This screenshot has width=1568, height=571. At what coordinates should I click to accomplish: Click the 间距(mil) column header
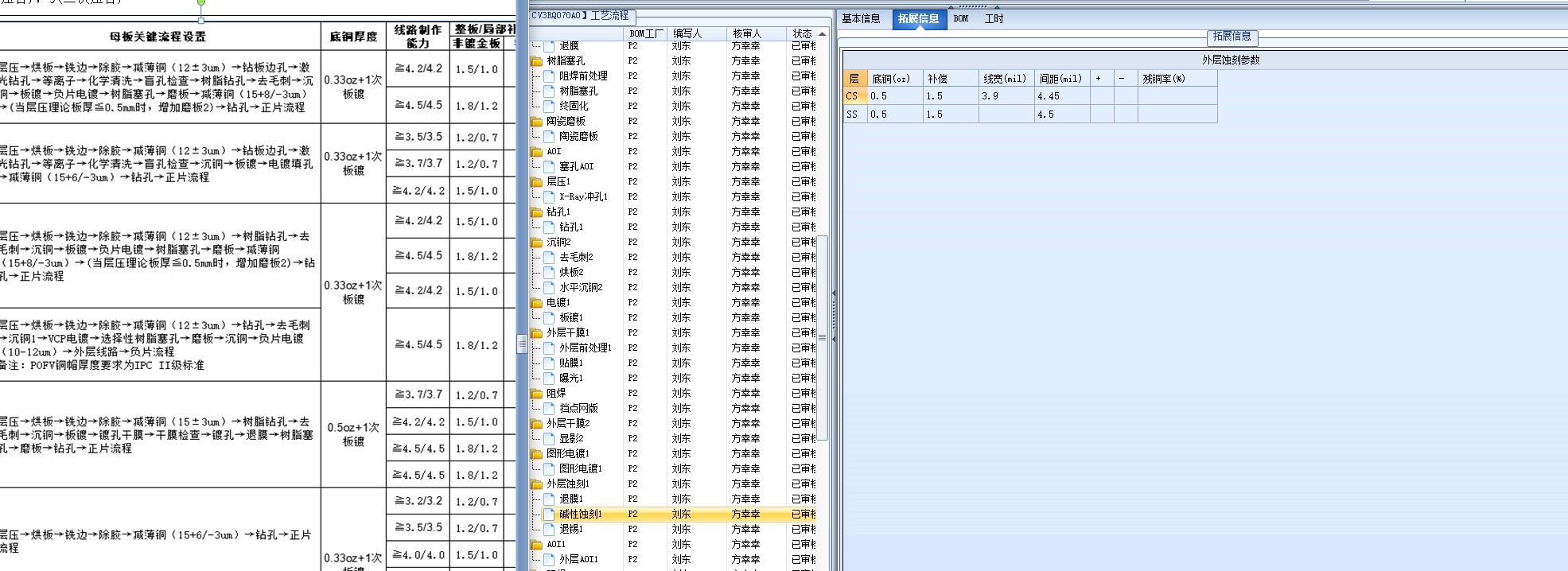point(1060,79)
